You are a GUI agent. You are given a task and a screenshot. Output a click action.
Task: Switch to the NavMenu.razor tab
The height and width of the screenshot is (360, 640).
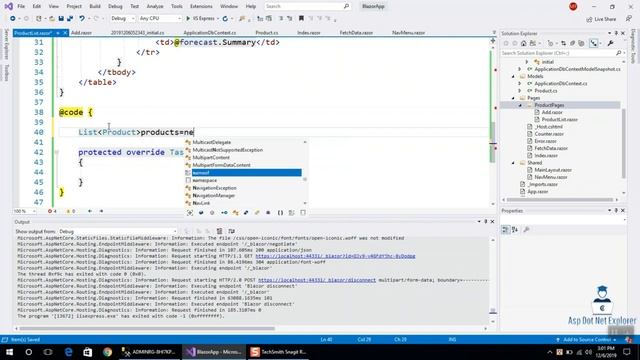(x=408, y=33)
